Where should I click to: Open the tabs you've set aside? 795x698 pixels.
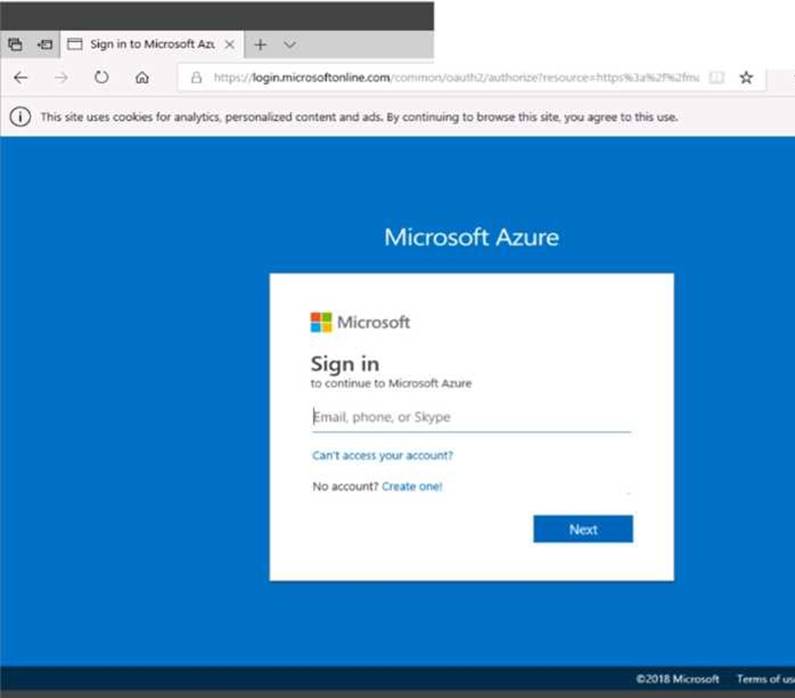click(15, 45)
